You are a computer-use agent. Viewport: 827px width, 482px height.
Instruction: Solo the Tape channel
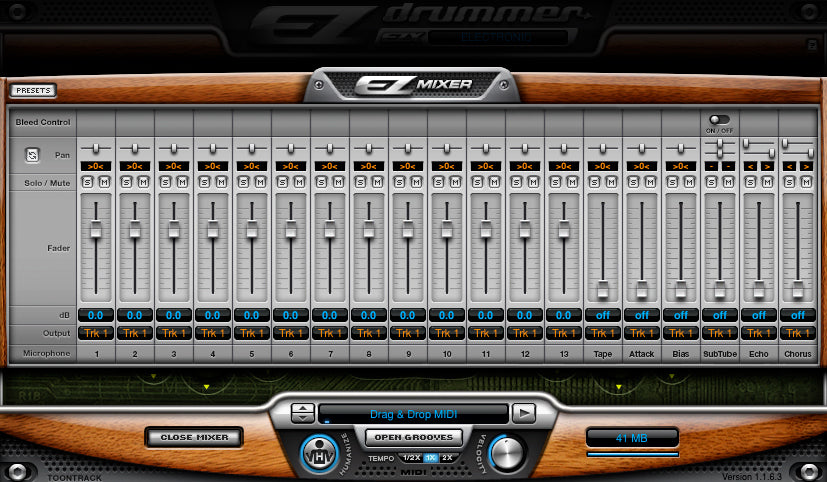(x=596, y=182)
